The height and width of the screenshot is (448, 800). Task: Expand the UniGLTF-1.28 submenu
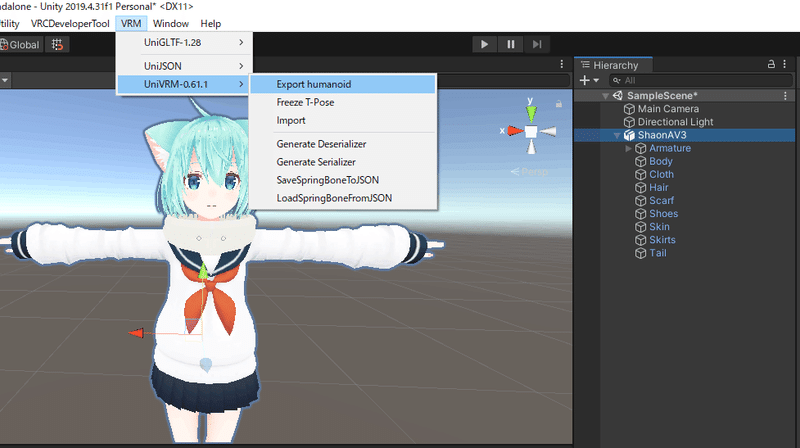(x=185, y=42)
